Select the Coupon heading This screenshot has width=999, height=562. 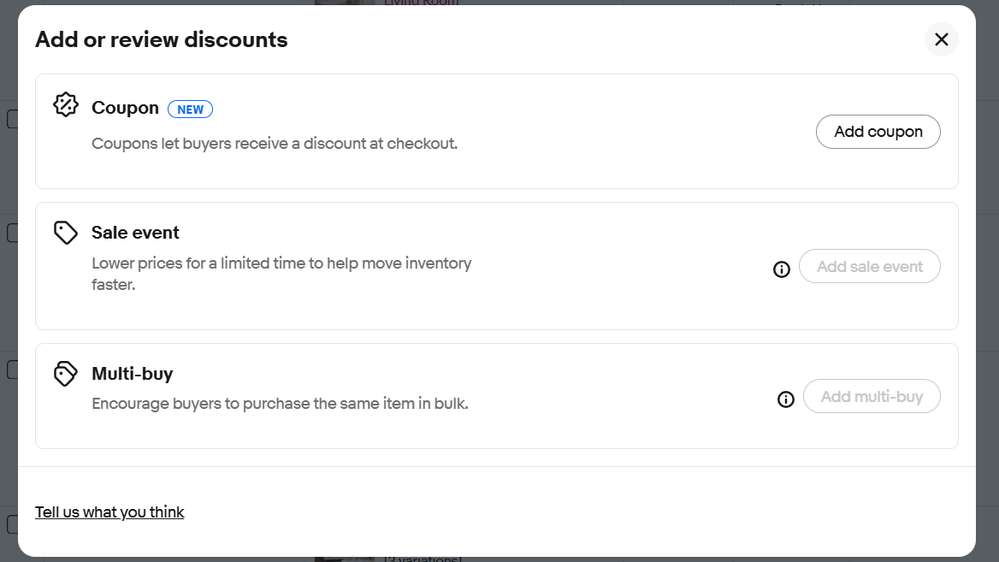tap(125, 108)
